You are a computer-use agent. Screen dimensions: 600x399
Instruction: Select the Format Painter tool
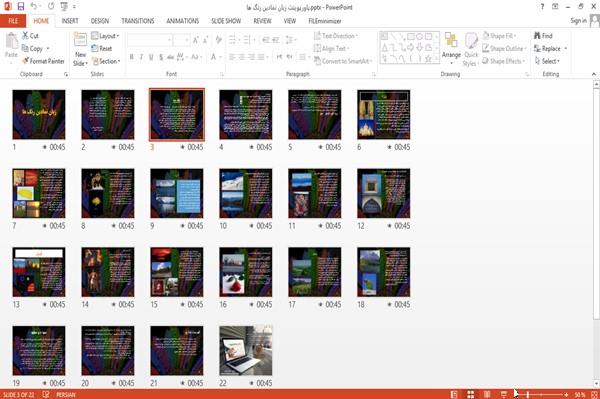point(43,61)
